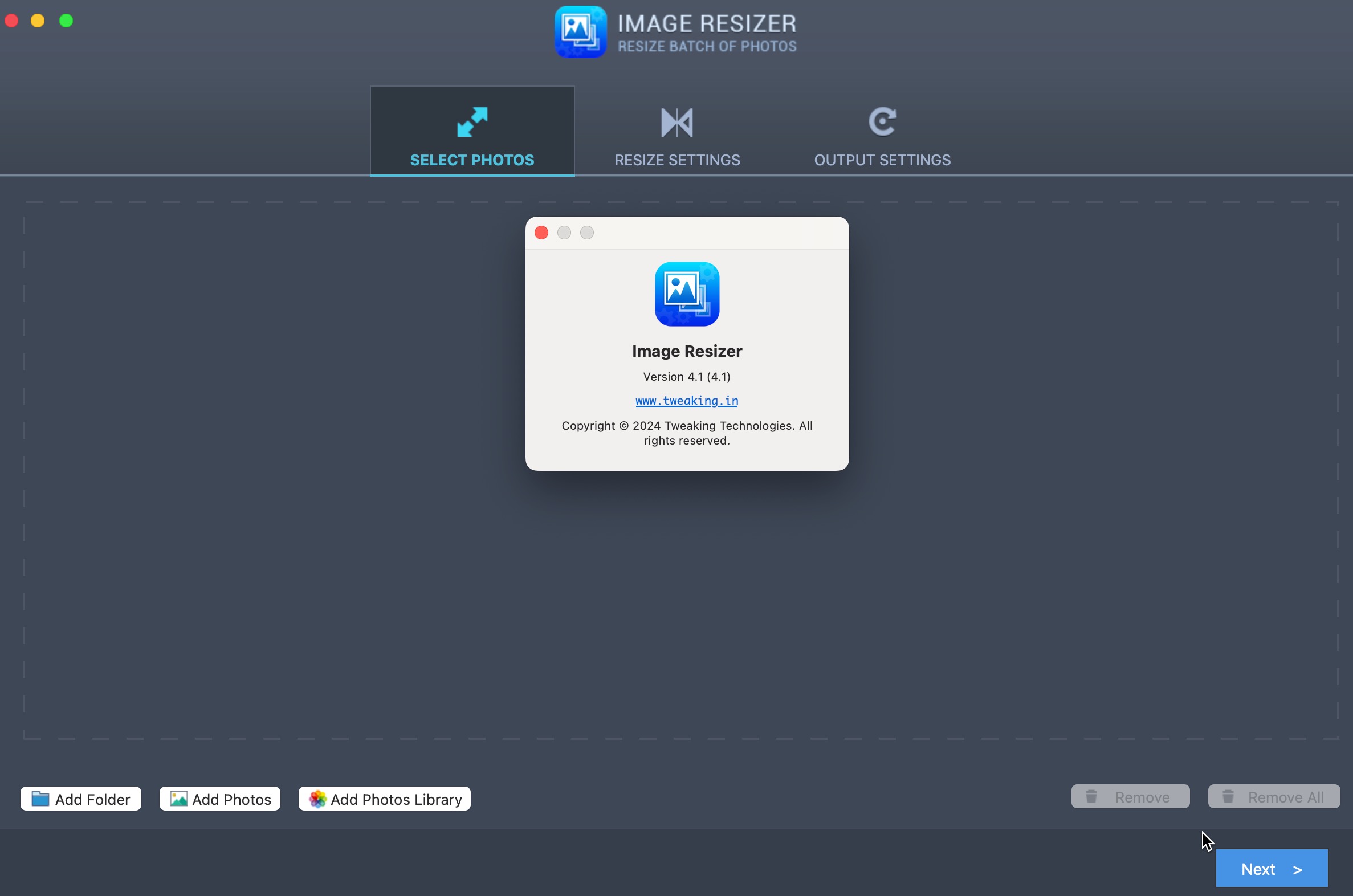
Task: Click the 'Version 4.1 (4.1)' text
Action: point(687,377)
